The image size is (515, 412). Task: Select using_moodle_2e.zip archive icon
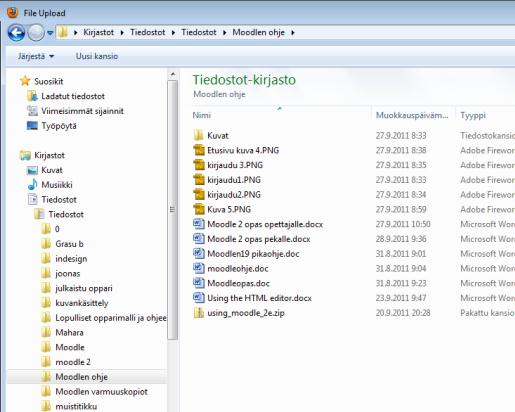199,313
